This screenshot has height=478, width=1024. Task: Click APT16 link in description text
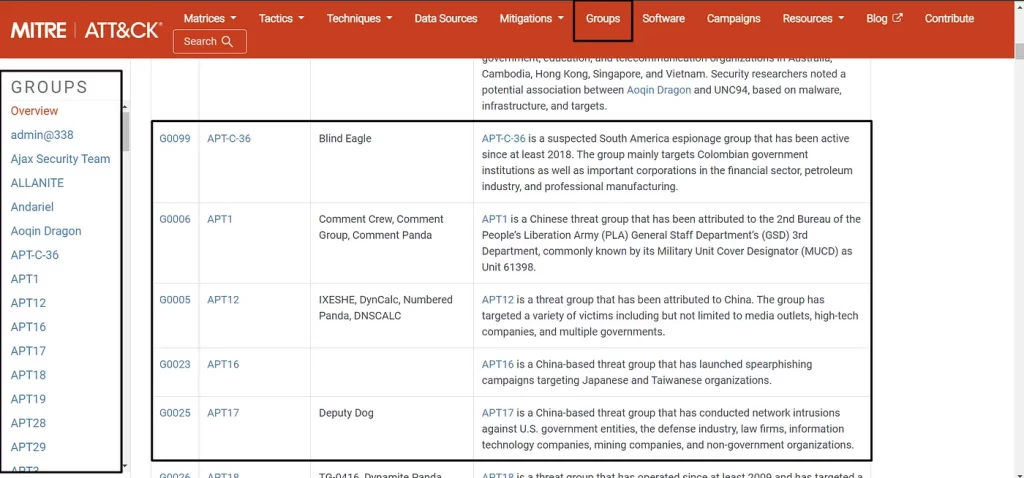(498, 364)
